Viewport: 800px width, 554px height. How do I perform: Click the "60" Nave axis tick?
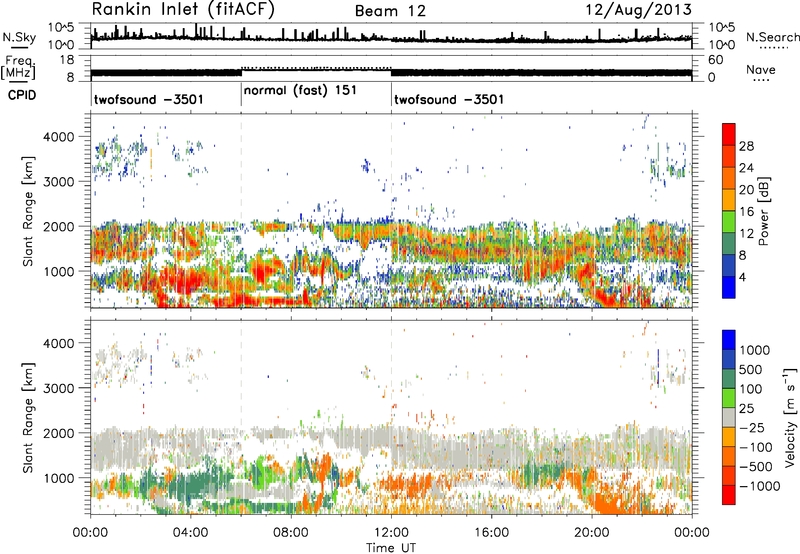point(715,60)
